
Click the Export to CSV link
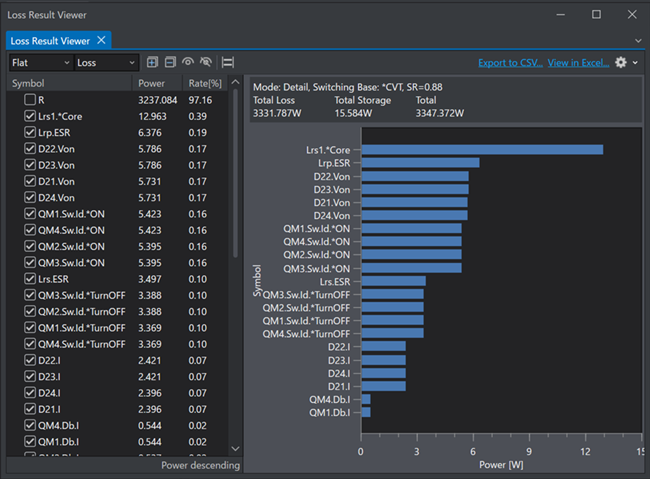click(510, 62)
